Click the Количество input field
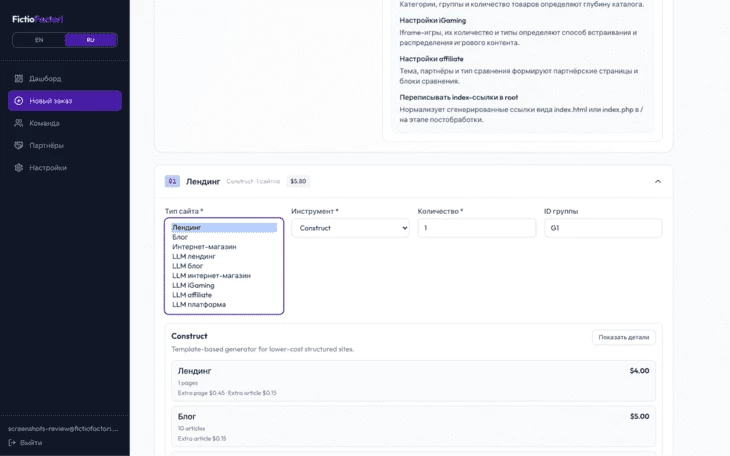 click(x=476, y=228)
